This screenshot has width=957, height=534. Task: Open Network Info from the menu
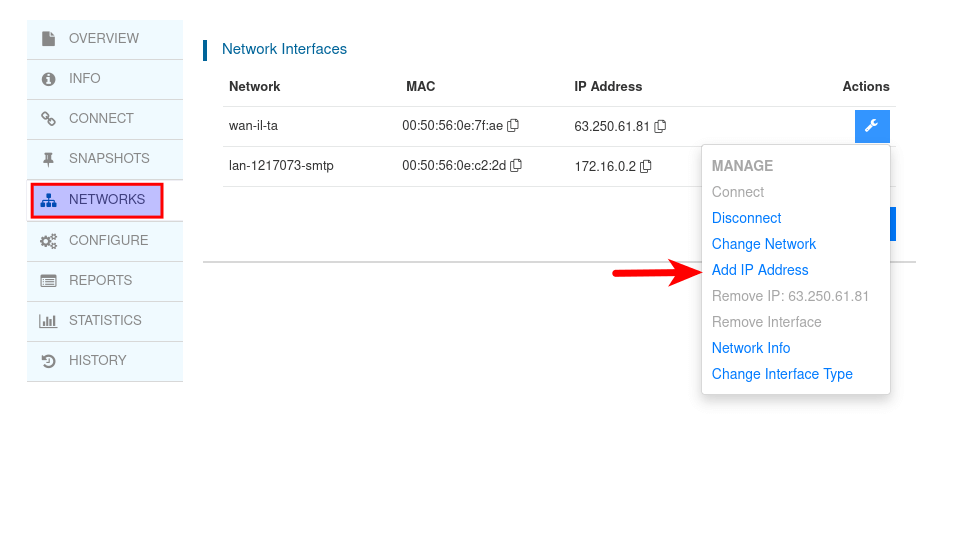(x=751, y=348)
